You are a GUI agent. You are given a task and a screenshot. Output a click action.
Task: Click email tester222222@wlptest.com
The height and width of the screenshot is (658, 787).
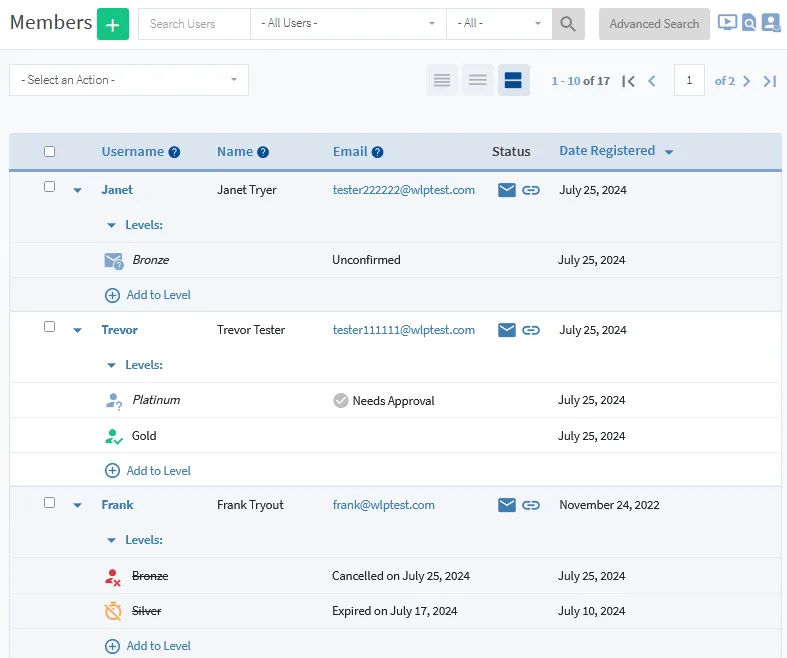pyautogui.click(x=404, y=190)
